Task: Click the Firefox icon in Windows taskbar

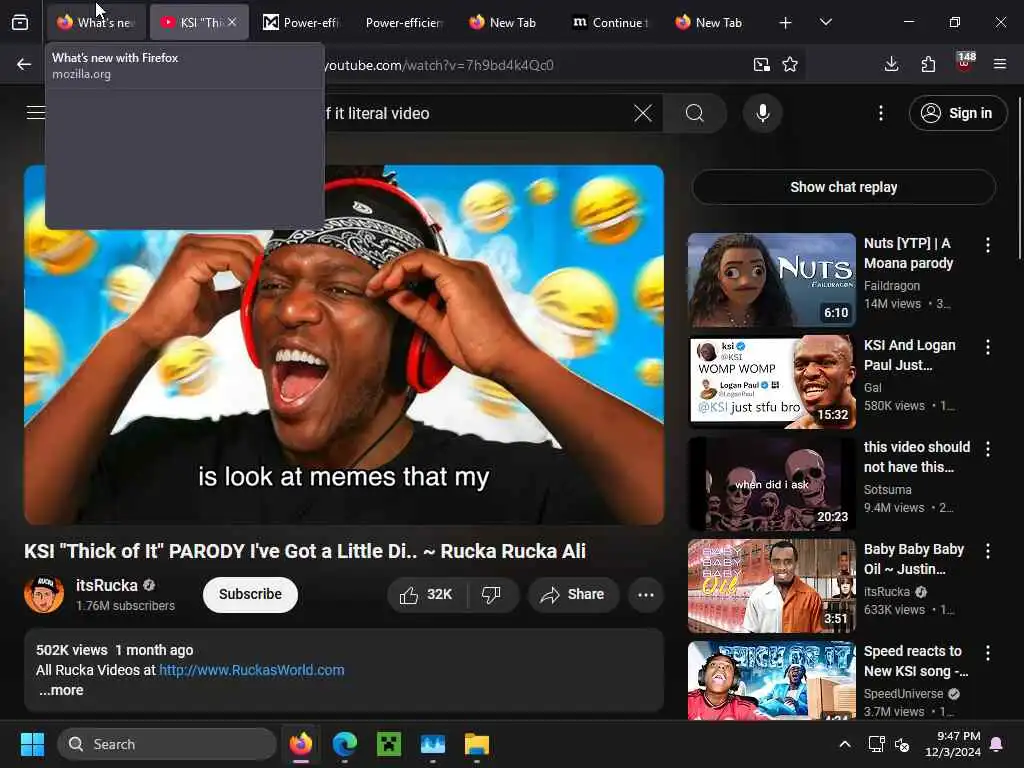Action: [300, 744]
